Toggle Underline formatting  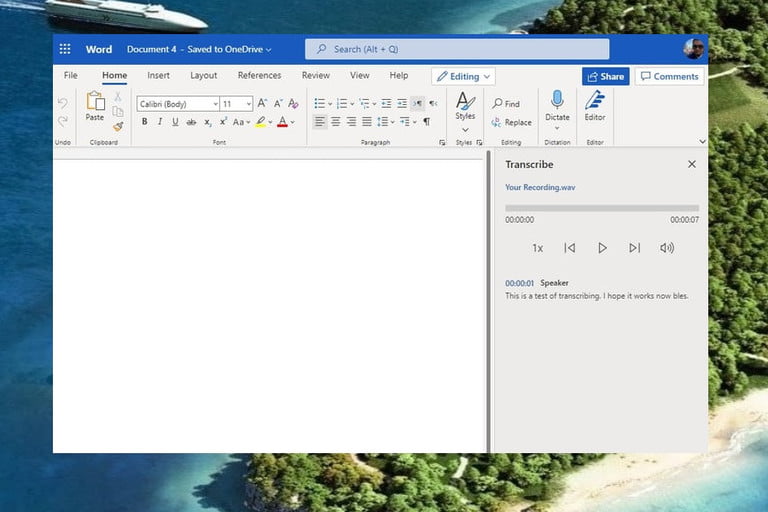point(175,122)
